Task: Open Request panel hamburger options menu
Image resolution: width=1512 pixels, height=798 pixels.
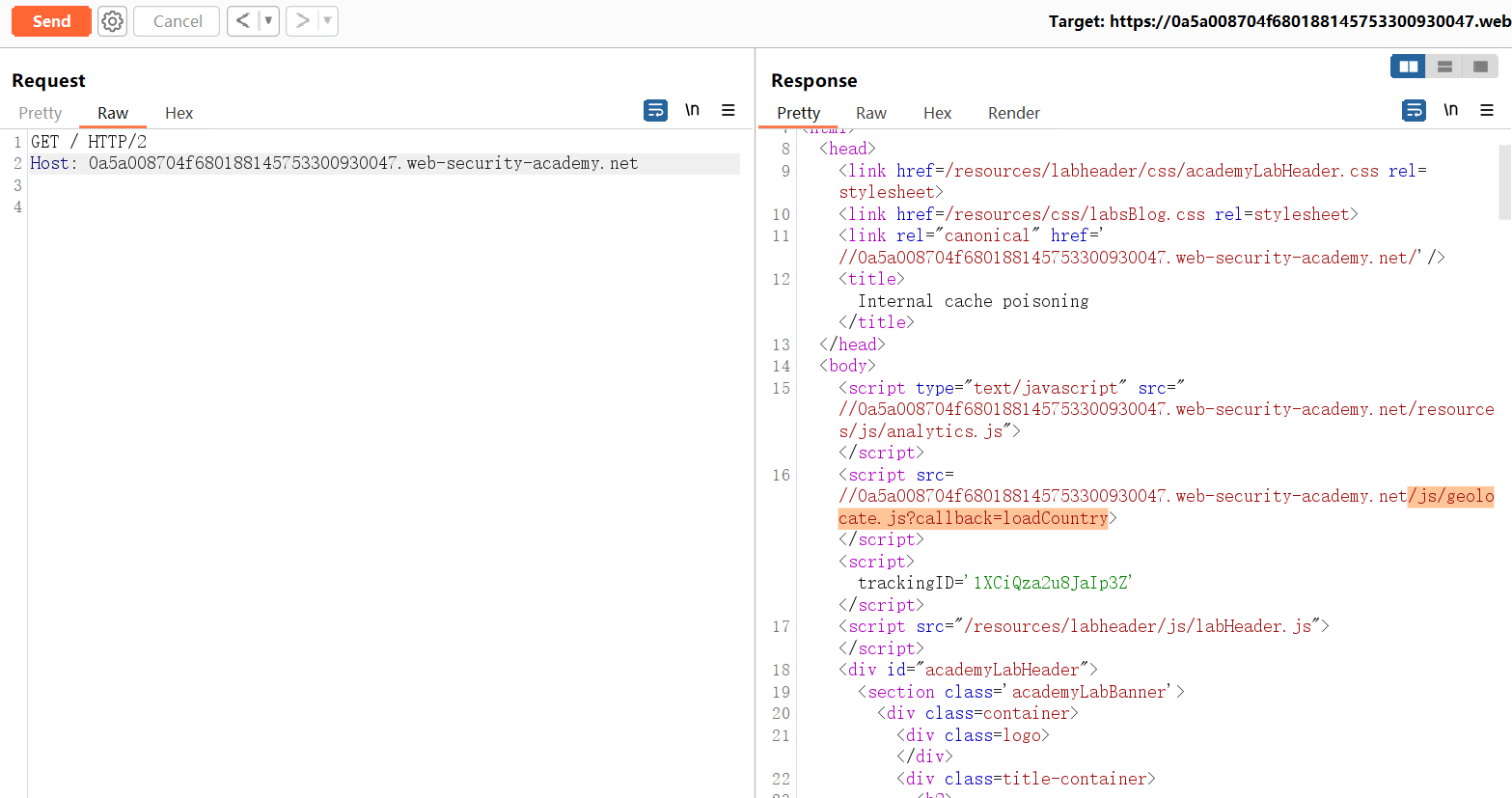Action: (x=729, y=111)
